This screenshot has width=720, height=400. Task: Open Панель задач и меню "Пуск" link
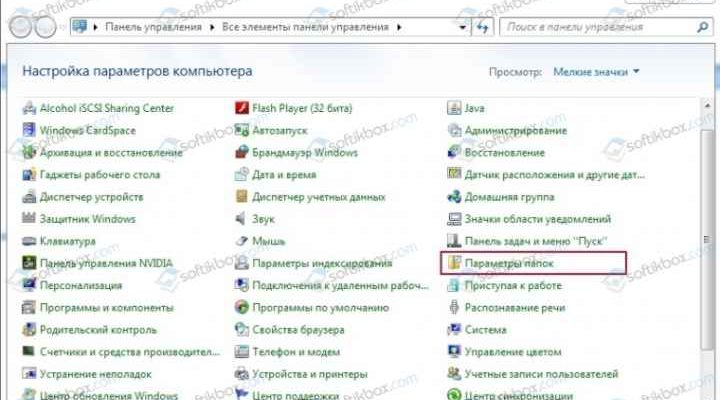click(x=536, y=242)
